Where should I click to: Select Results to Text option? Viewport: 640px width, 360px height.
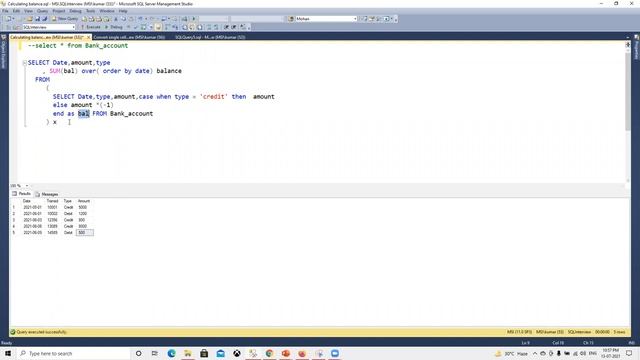click(x=185, y=27)
